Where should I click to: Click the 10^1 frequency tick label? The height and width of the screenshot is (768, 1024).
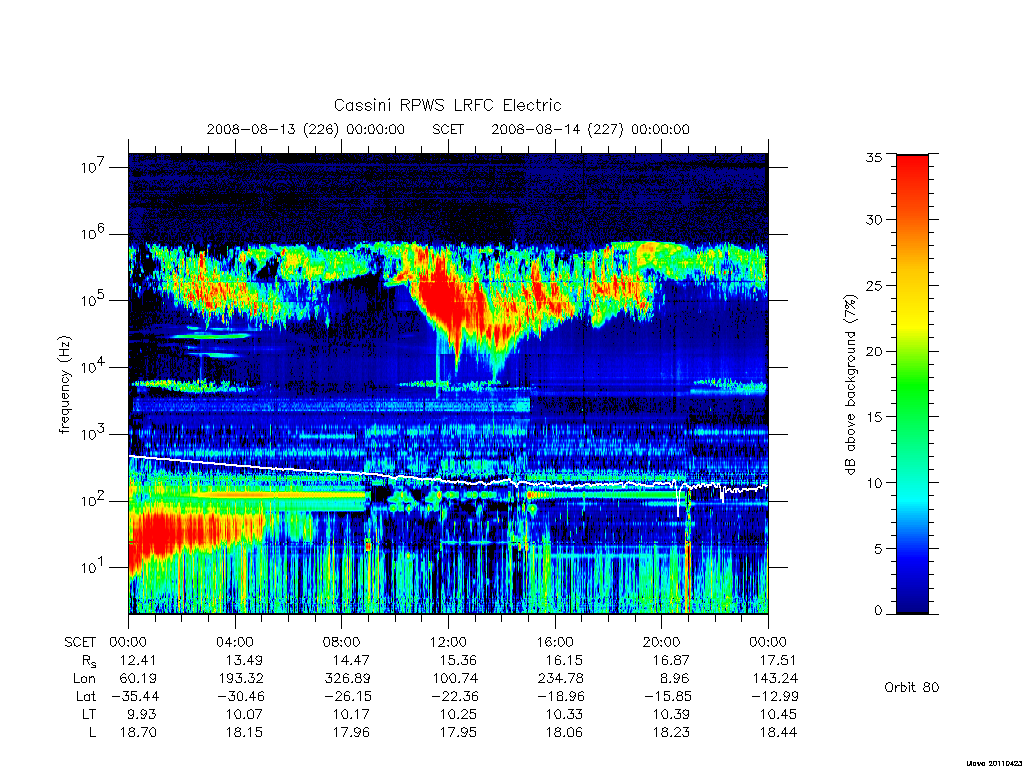point(93,567)
